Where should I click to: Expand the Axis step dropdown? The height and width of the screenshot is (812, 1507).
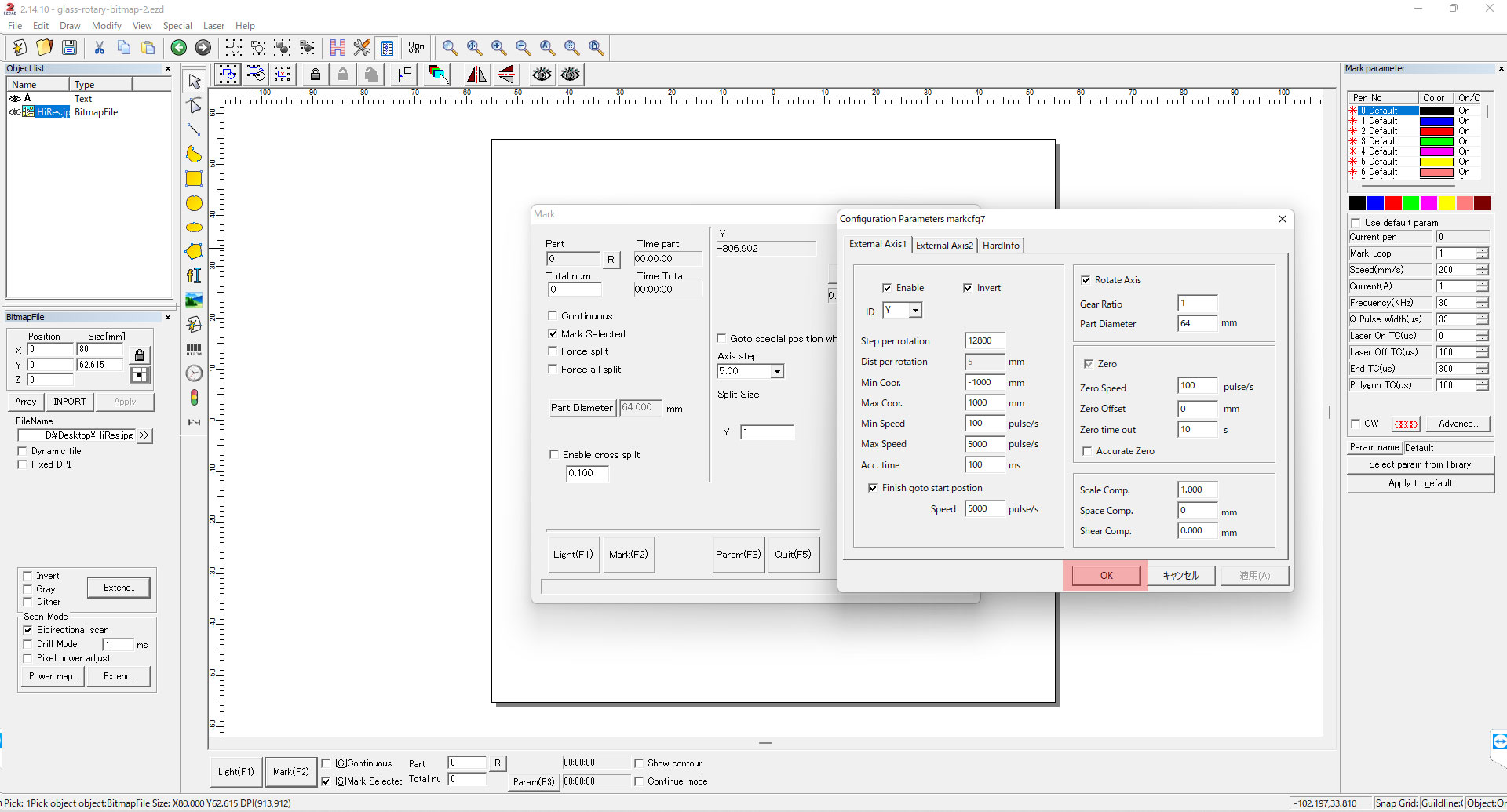tap(776, 372)
